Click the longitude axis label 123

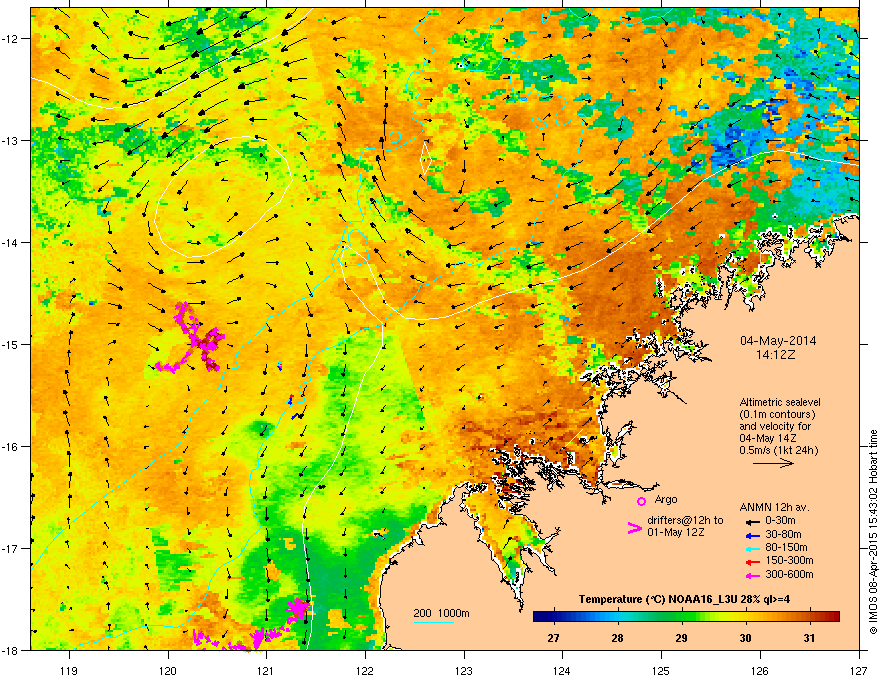464,670
